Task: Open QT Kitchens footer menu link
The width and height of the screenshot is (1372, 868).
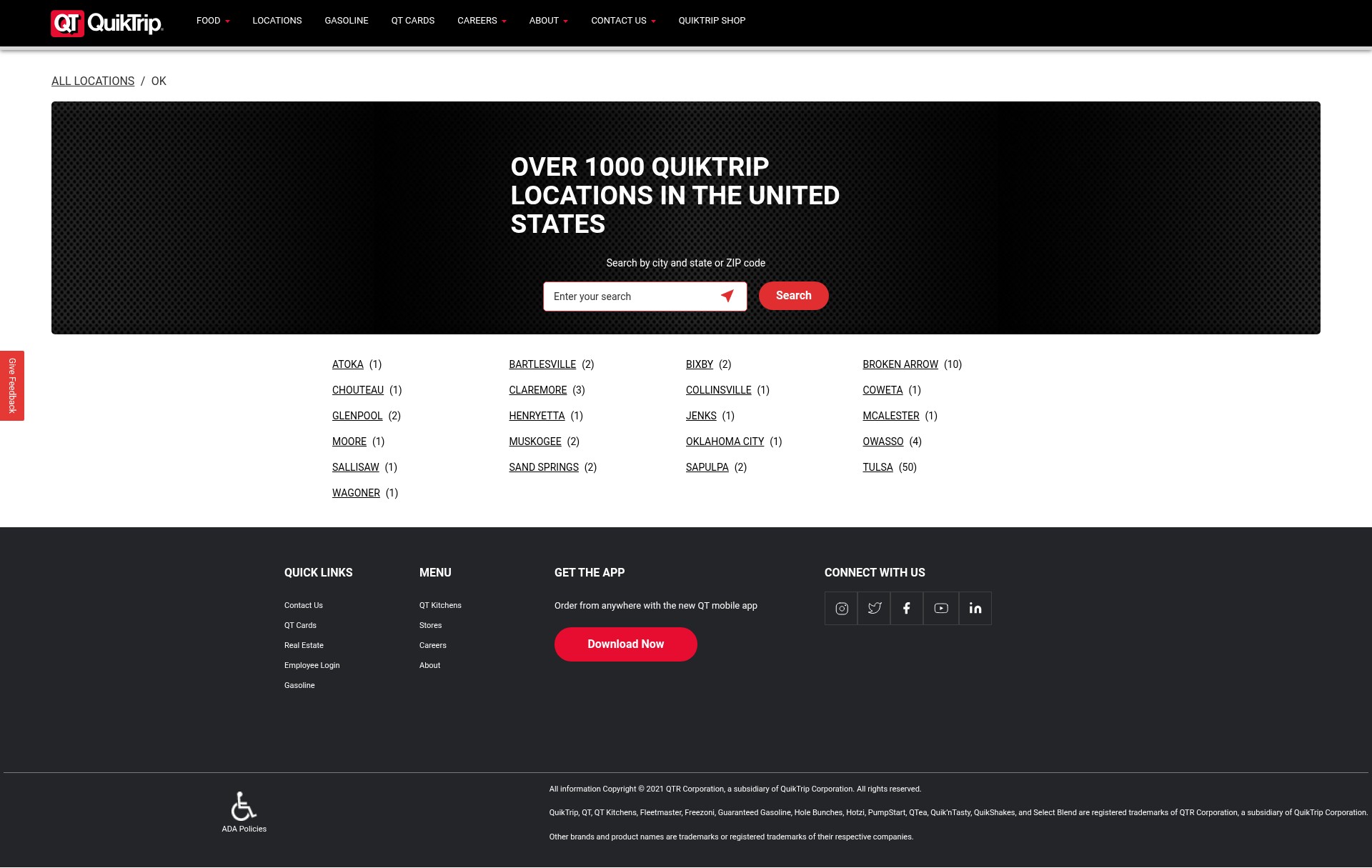Action: tap(440, 605)
